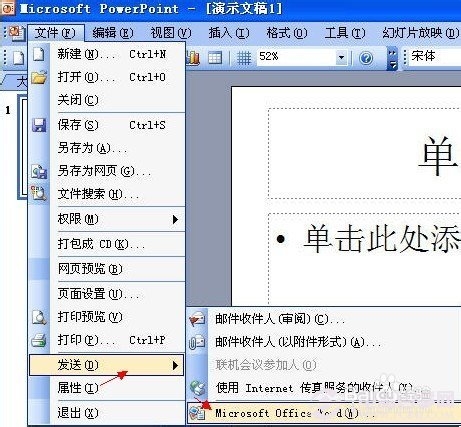Image resolution: width=461 pixels, height=427 pixels.
Task: Expand the toolbar options chevron
Action: coord(393,58)
